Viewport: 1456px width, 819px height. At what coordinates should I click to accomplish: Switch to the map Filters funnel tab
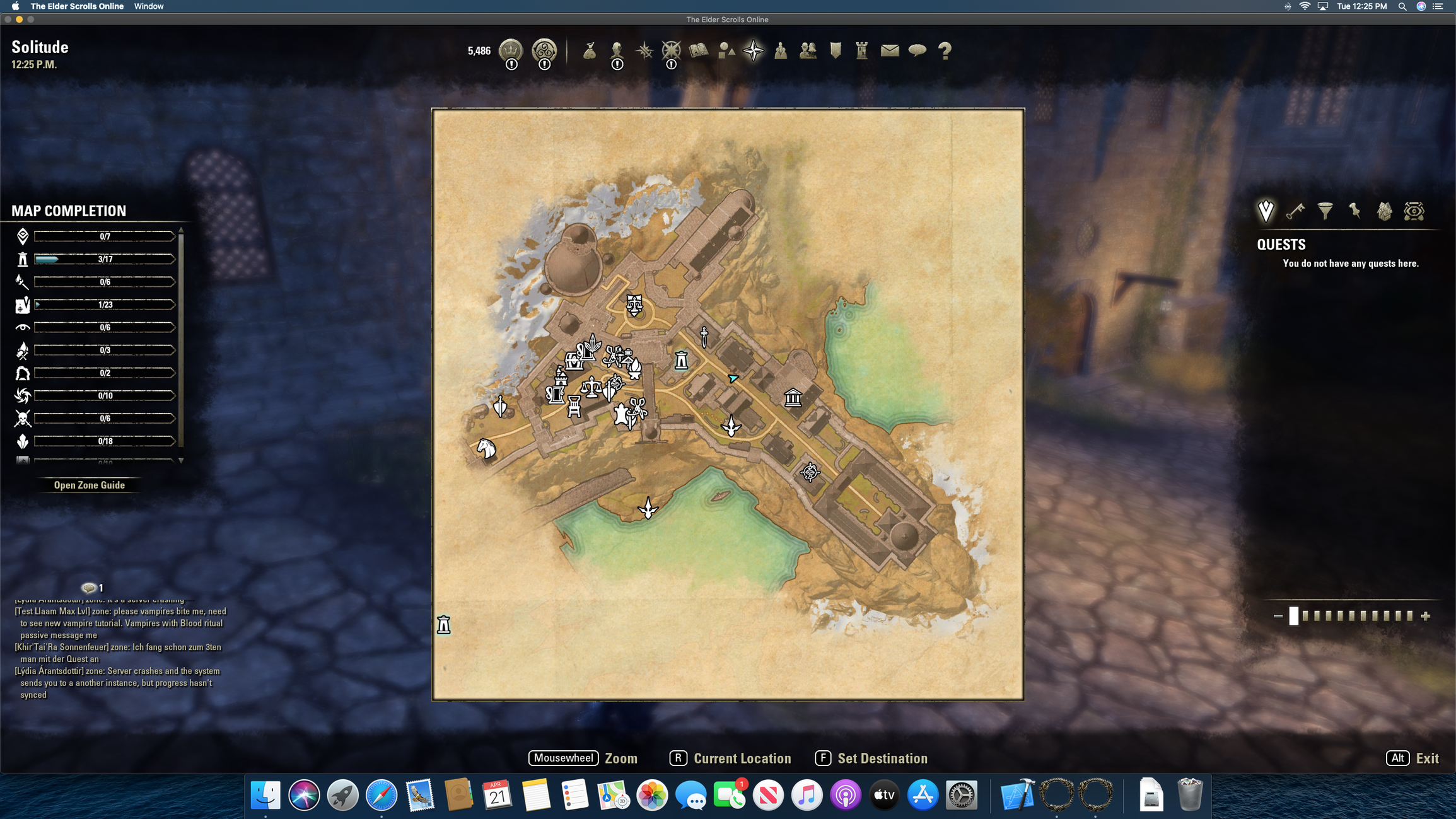1325,211
